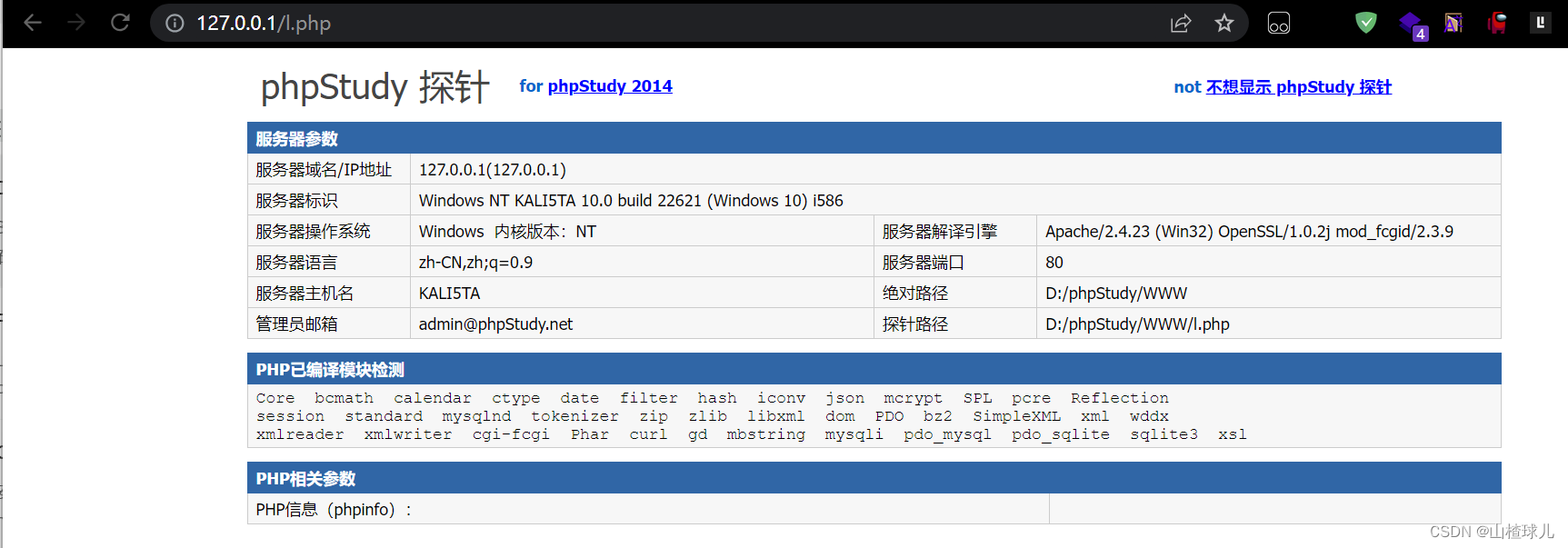Select the 127.0.0.1(127.0.0.1) IP value
Viewport: 1568px width, 548px height.
tap(493, 170)
